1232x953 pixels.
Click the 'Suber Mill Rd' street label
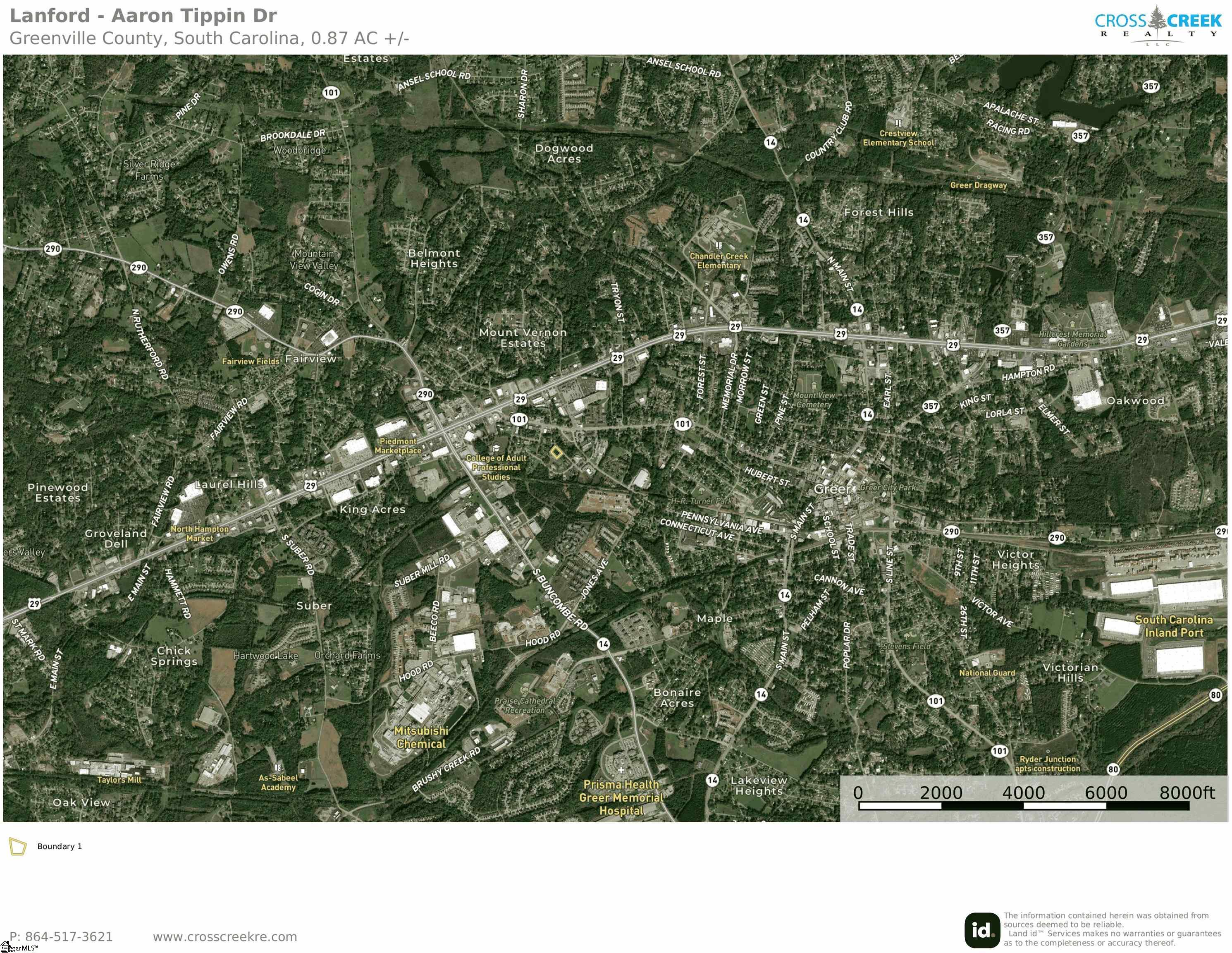tap(422, 570)
